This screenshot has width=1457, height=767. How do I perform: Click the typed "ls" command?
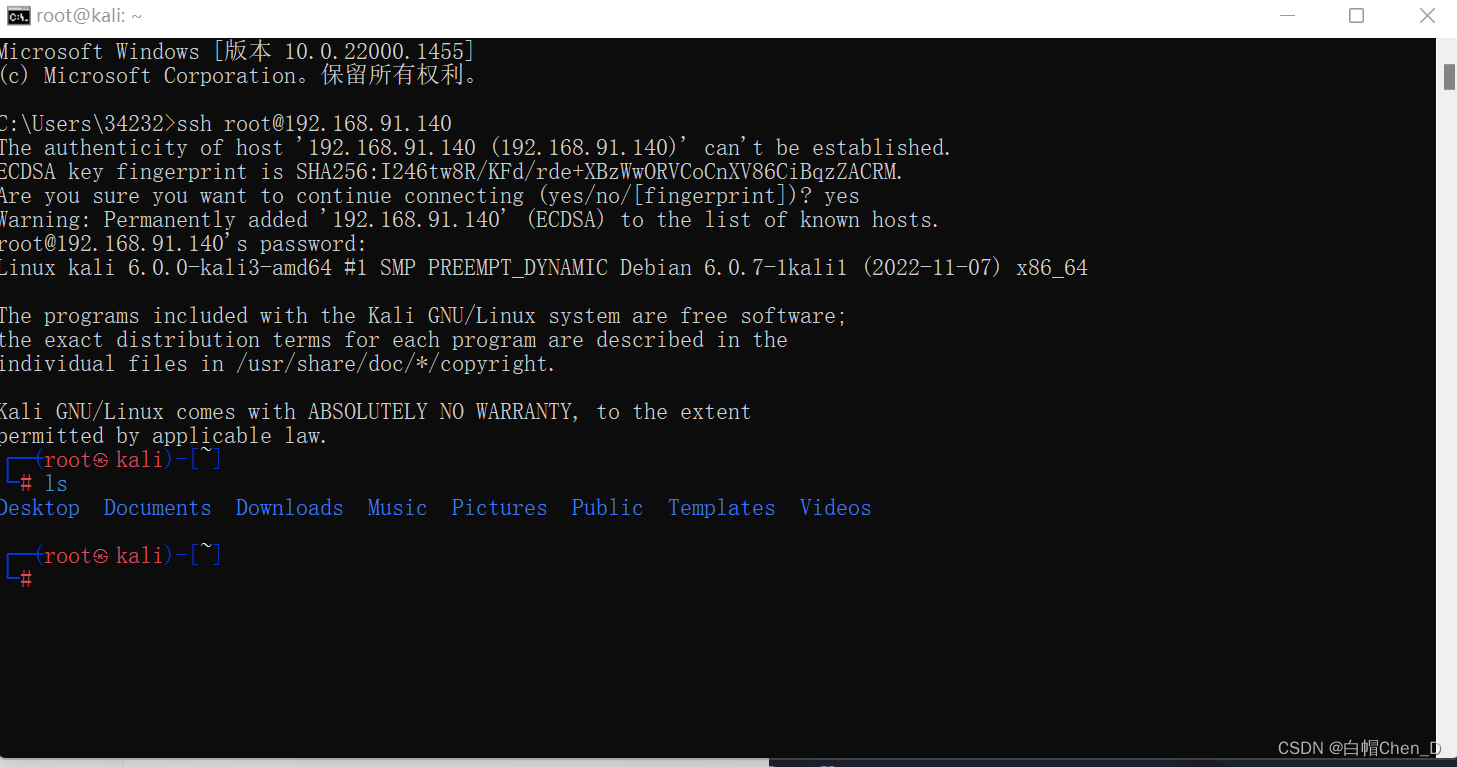click(x=55, y=484)
